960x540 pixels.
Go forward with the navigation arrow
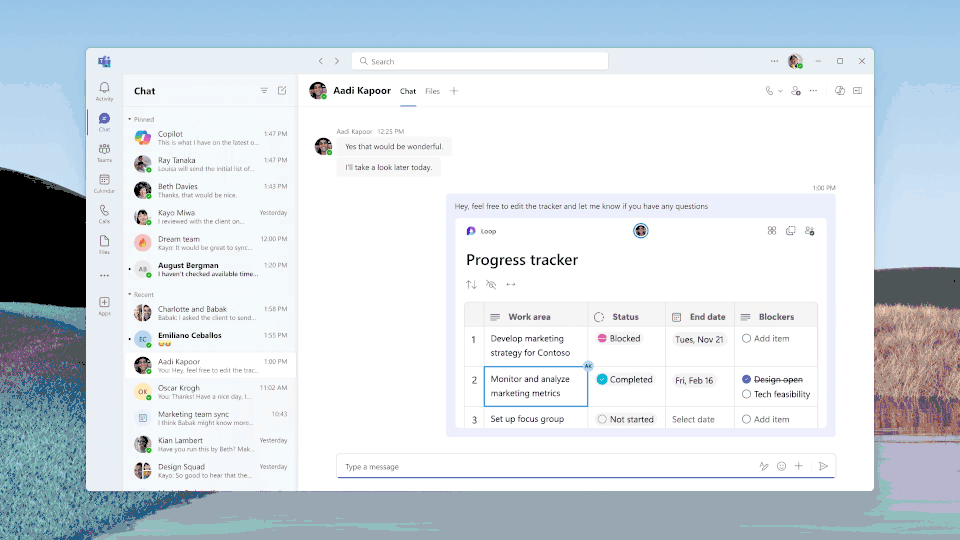click(x=337, y=61)
